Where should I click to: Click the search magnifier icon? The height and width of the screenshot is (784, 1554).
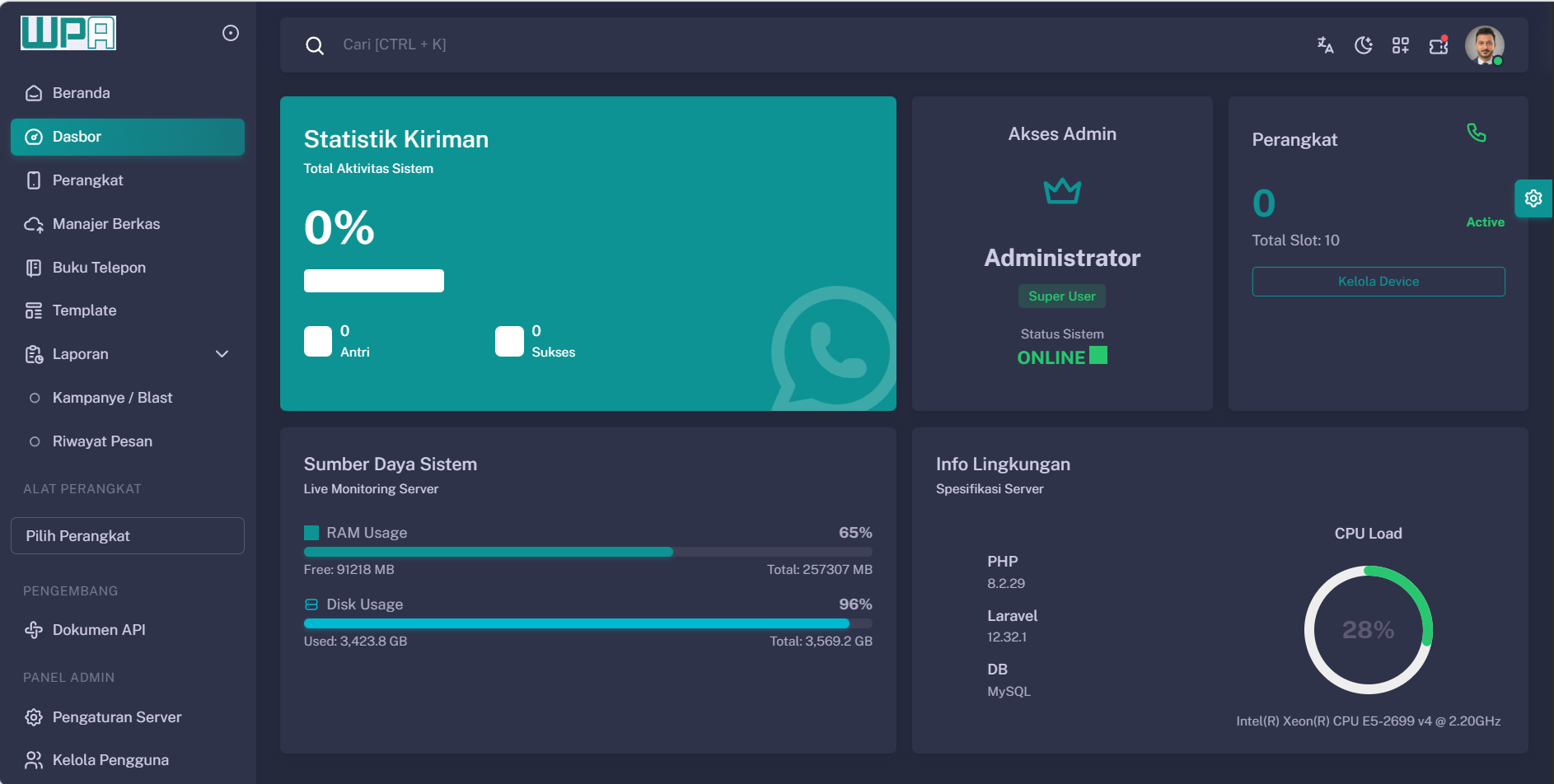click(x=316, y=45)
